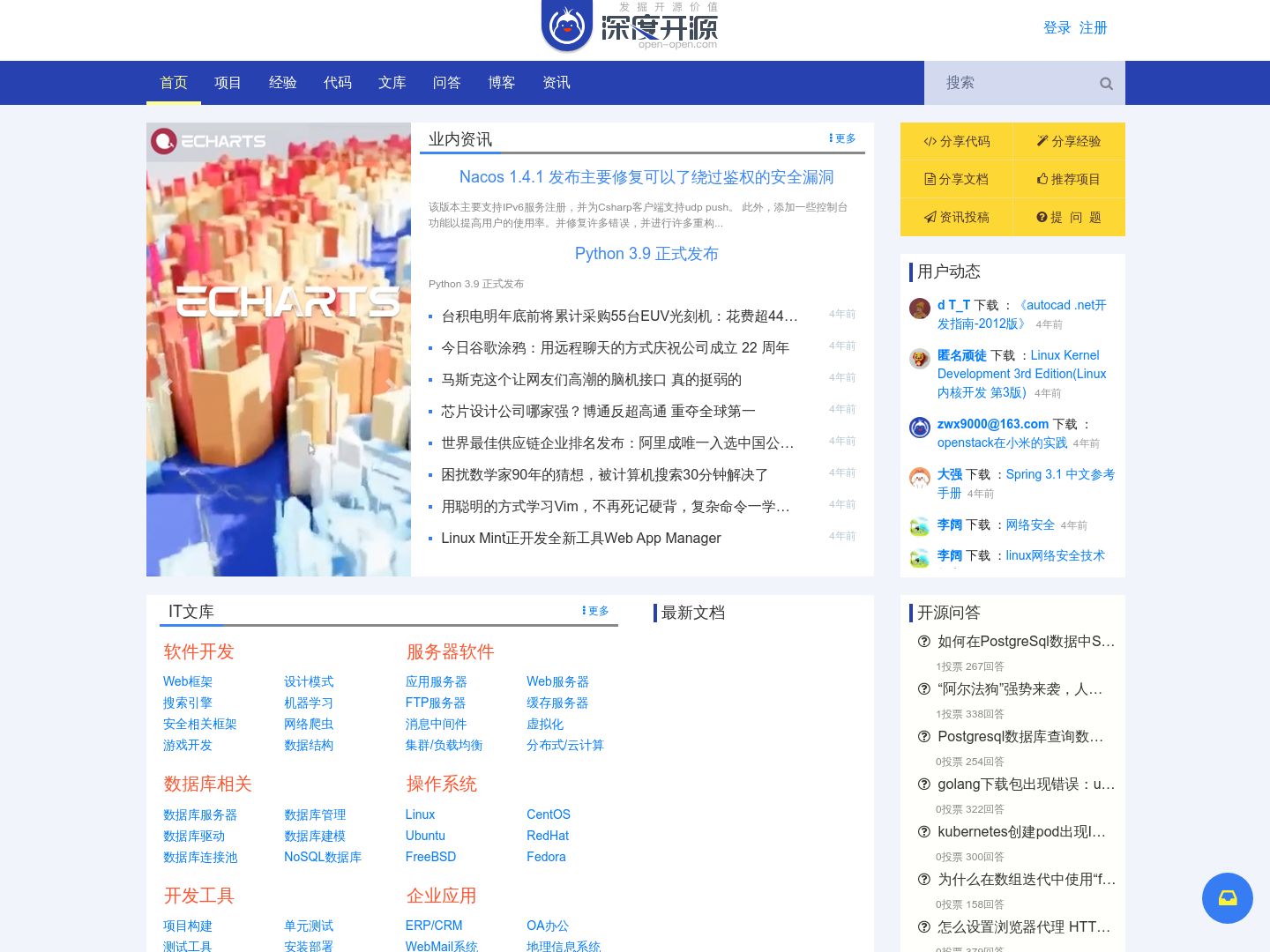
Task: Open 项目 nav tab
Action: (x=228, y=83)
